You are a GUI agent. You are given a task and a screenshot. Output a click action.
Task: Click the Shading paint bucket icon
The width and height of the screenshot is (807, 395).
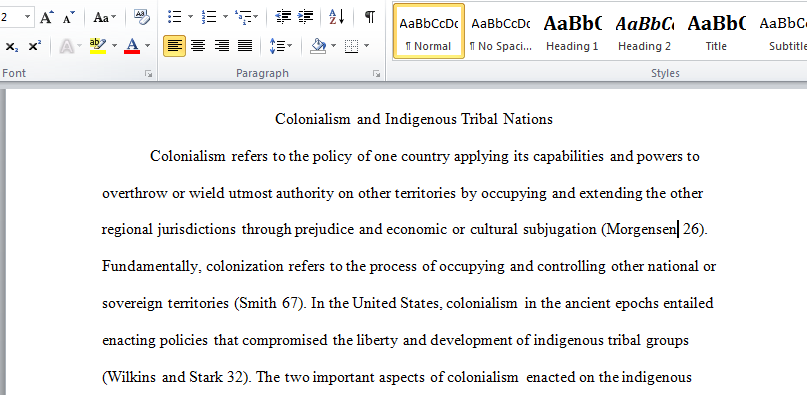pyautogui.click(x=319, y=46)
